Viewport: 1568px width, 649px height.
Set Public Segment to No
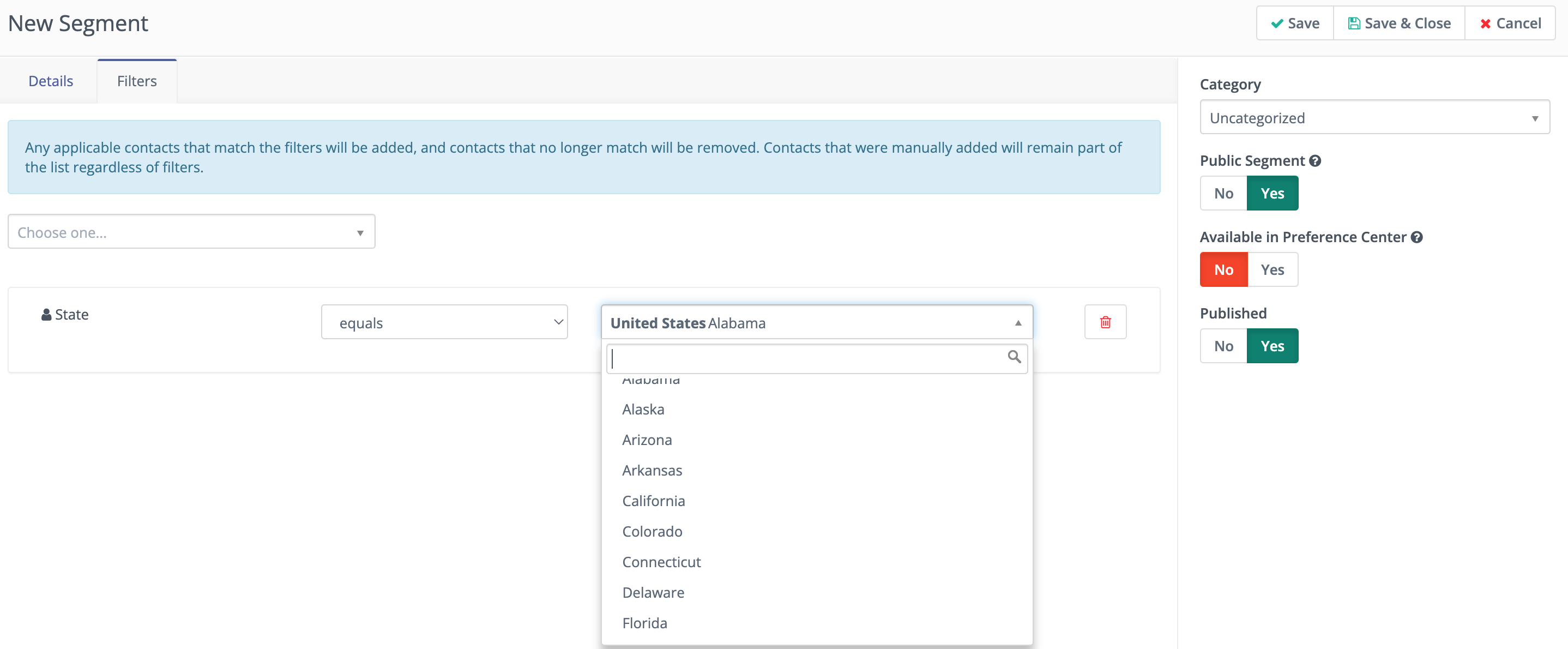click(x=1223, y=193)
